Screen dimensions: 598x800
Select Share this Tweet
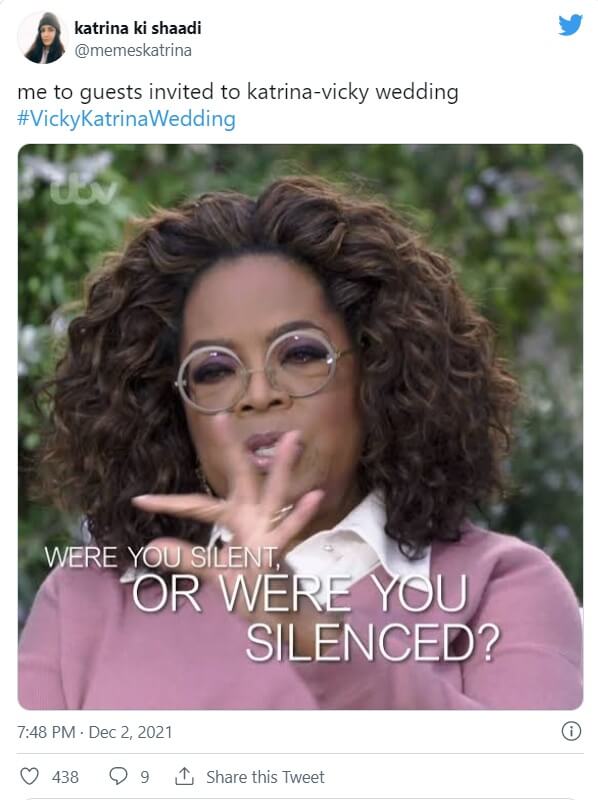[265, 777]
